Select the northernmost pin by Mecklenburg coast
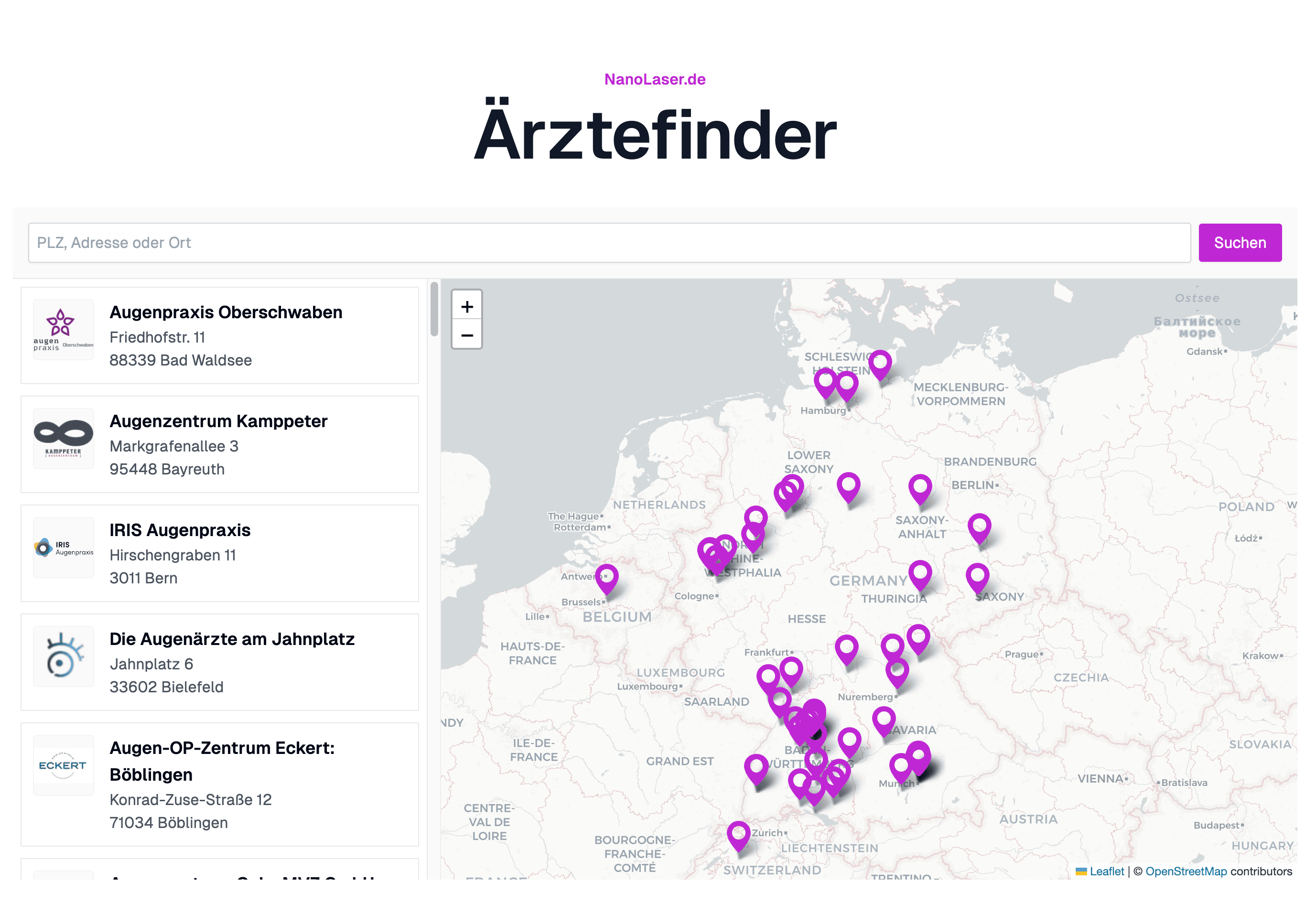 click(880, 364)
